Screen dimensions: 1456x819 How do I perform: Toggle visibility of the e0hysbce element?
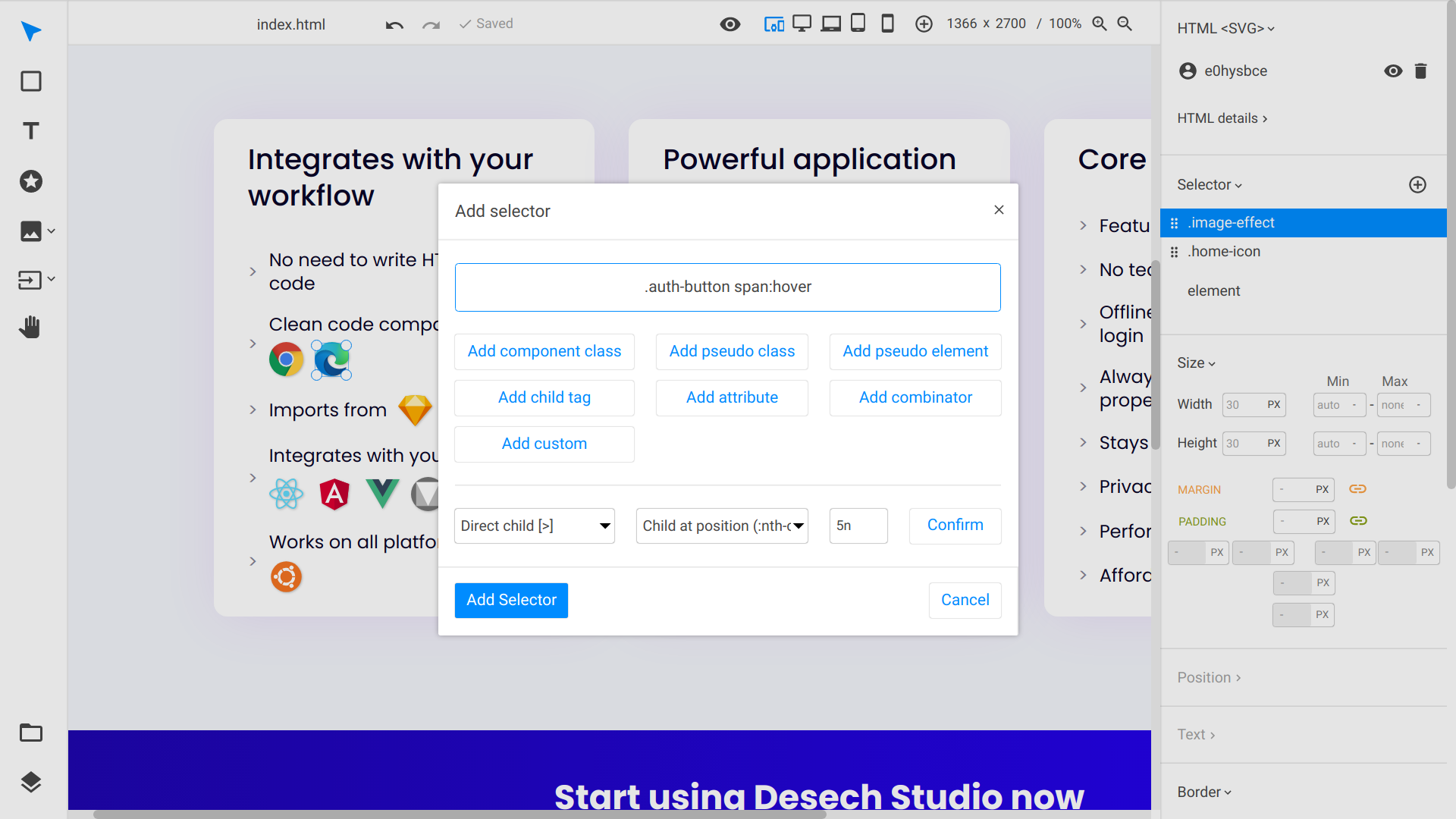point(1393,71)
